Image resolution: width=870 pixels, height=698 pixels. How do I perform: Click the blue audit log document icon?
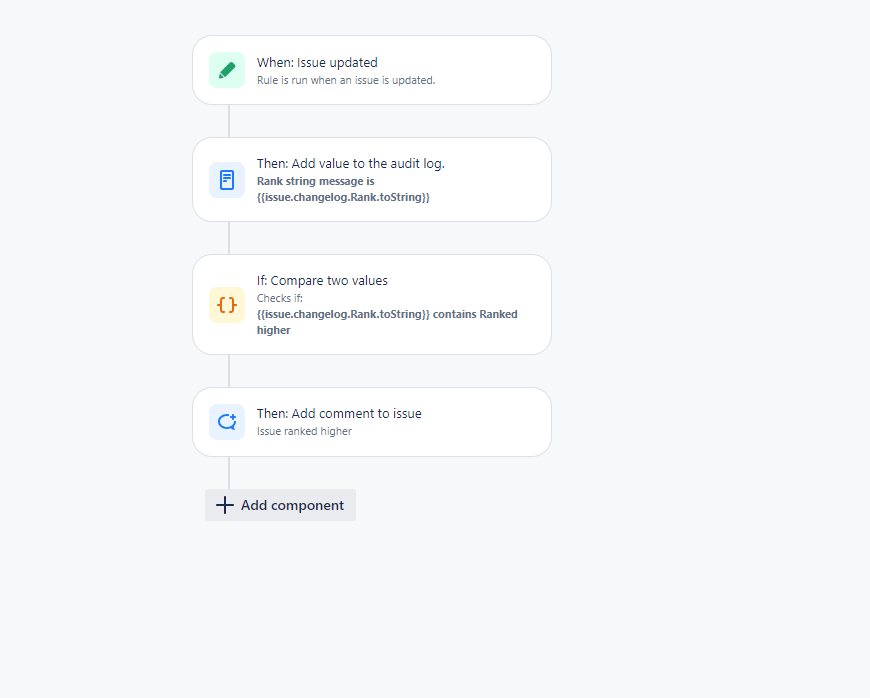[x=227, y=180]
